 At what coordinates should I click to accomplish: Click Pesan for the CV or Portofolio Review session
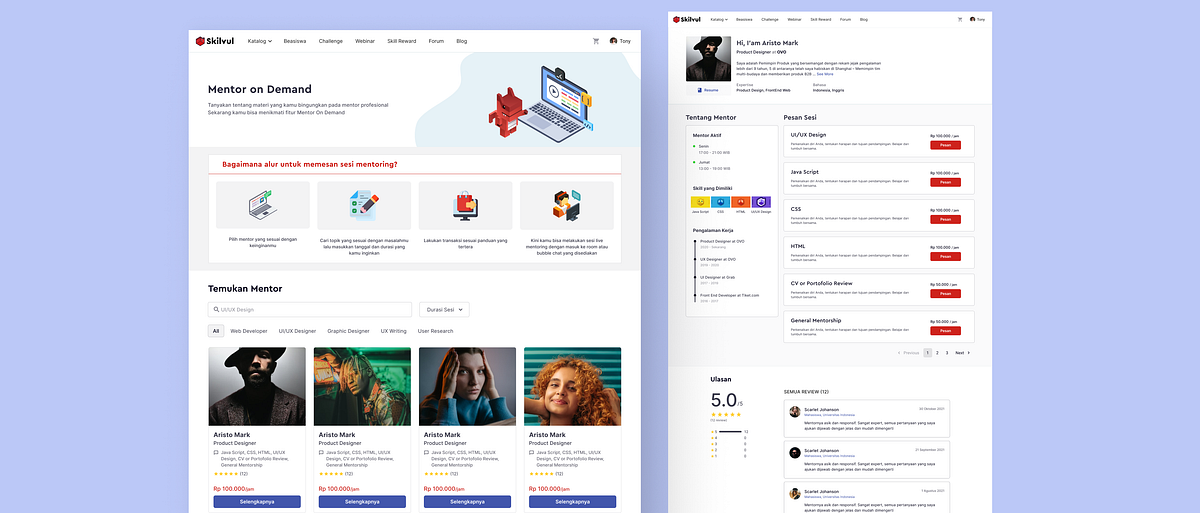945,294
